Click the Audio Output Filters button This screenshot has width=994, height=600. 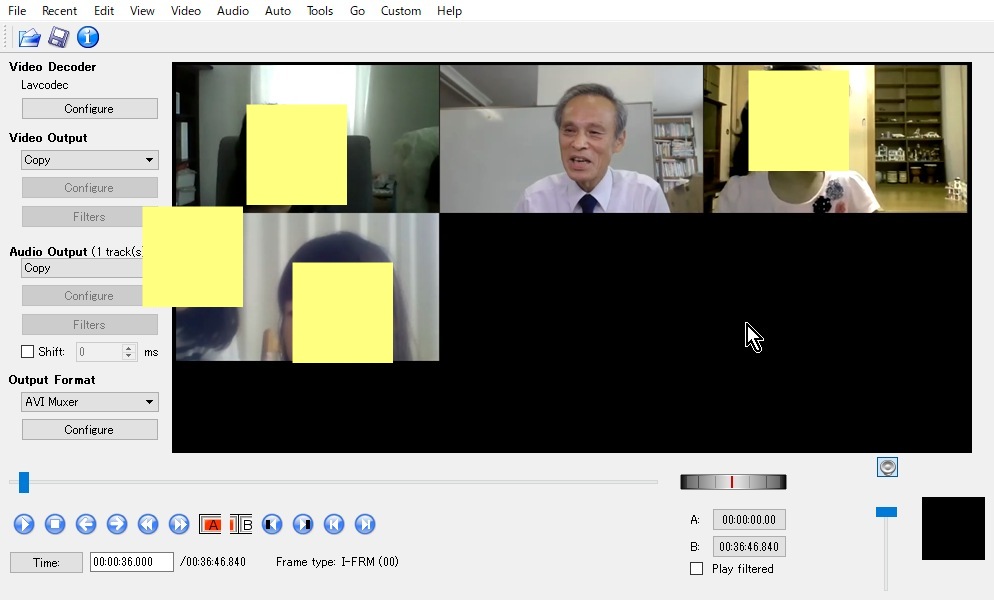click(89, 324)
